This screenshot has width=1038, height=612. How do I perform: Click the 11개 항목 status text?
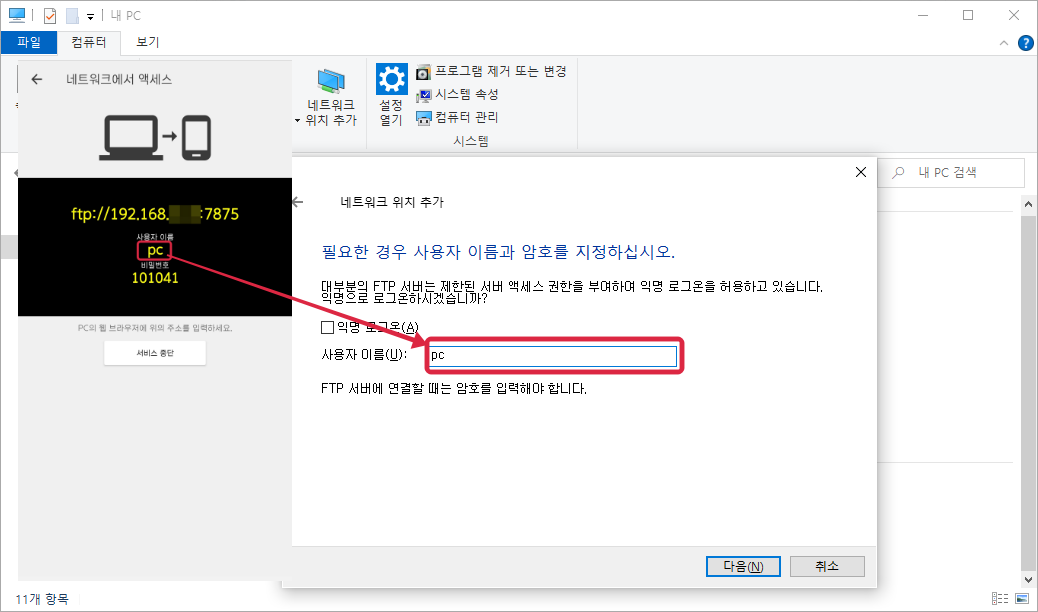[x=42, y=599]
